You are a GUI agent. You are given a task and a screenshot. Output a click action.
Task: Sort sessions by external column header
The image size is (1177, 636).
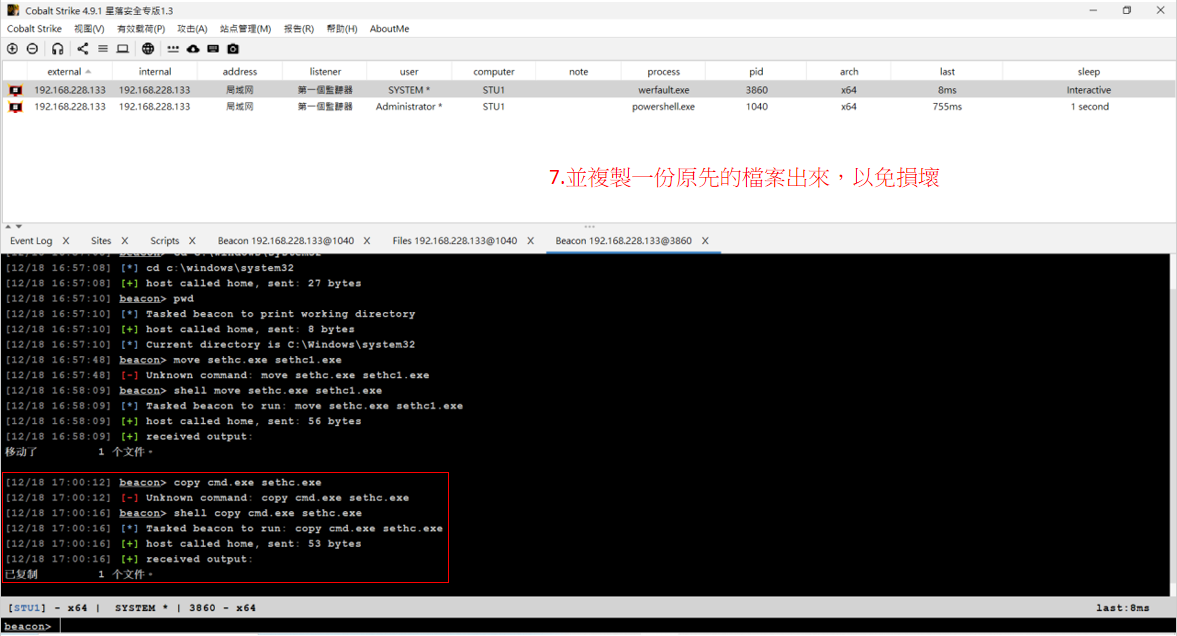(69, 72)
